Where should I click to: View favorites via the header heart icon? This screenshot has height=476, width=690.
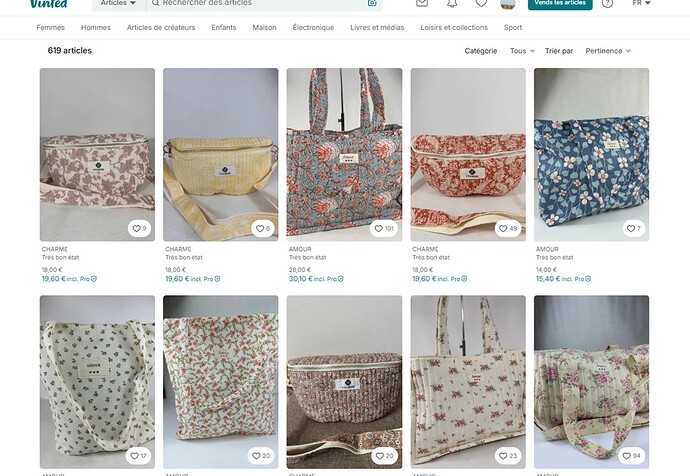(481, 3)
